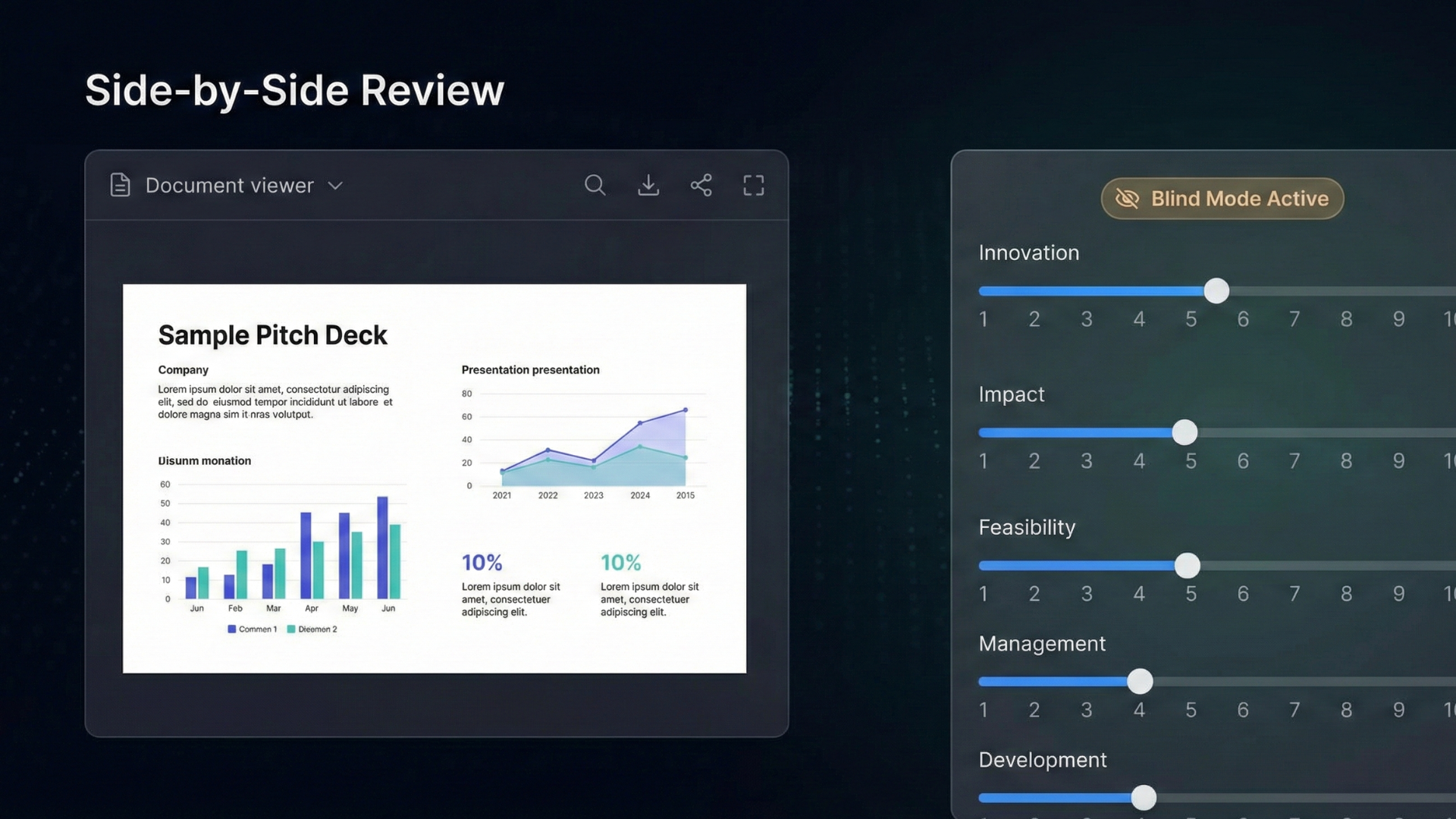Set Management score to 9
The width and height of the screenshot is (1456, 819).
tap(1399, 682)
